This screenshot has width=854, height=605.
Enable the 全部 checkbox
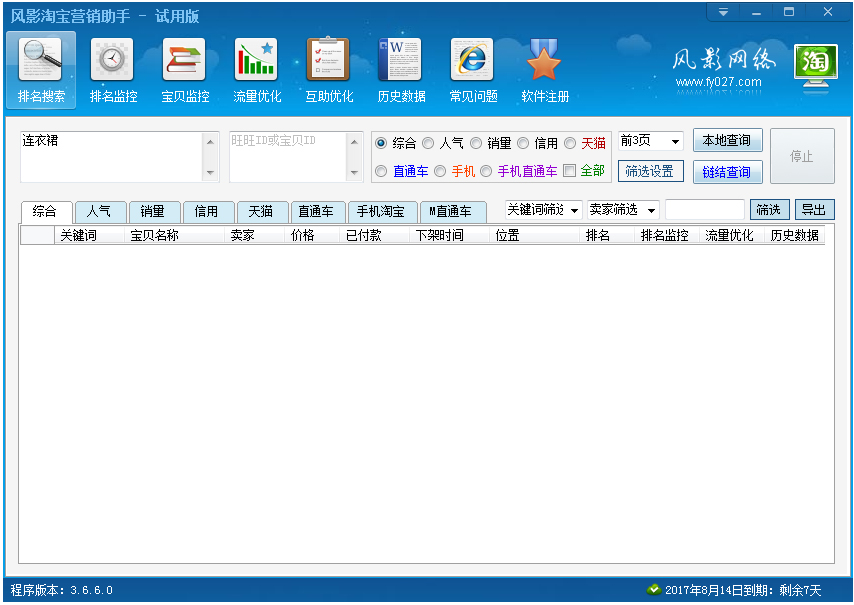pyautogui.click(x=569, y=171)
